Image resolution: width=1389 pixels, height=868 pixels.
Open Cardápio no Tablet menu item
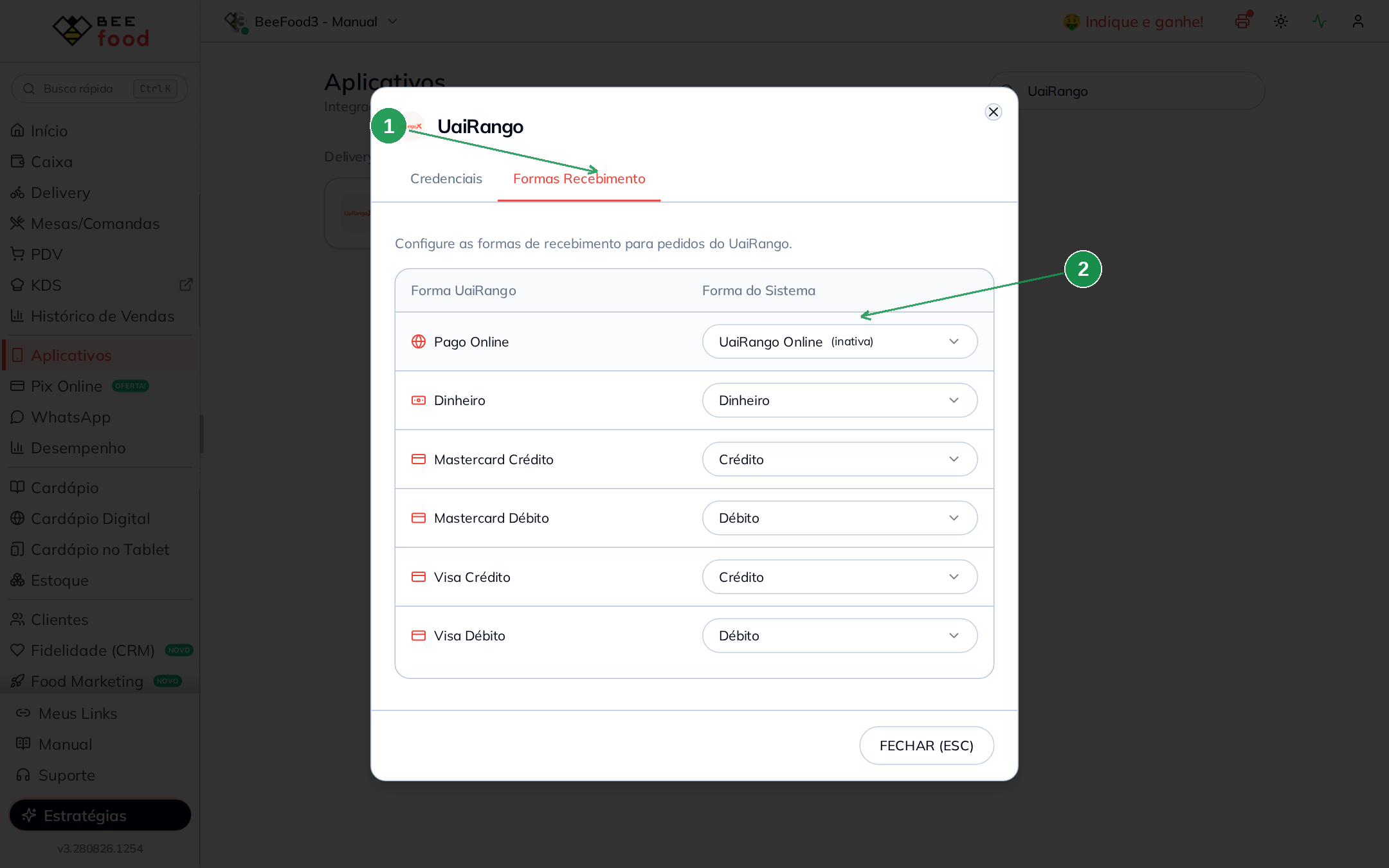point(100,549)
